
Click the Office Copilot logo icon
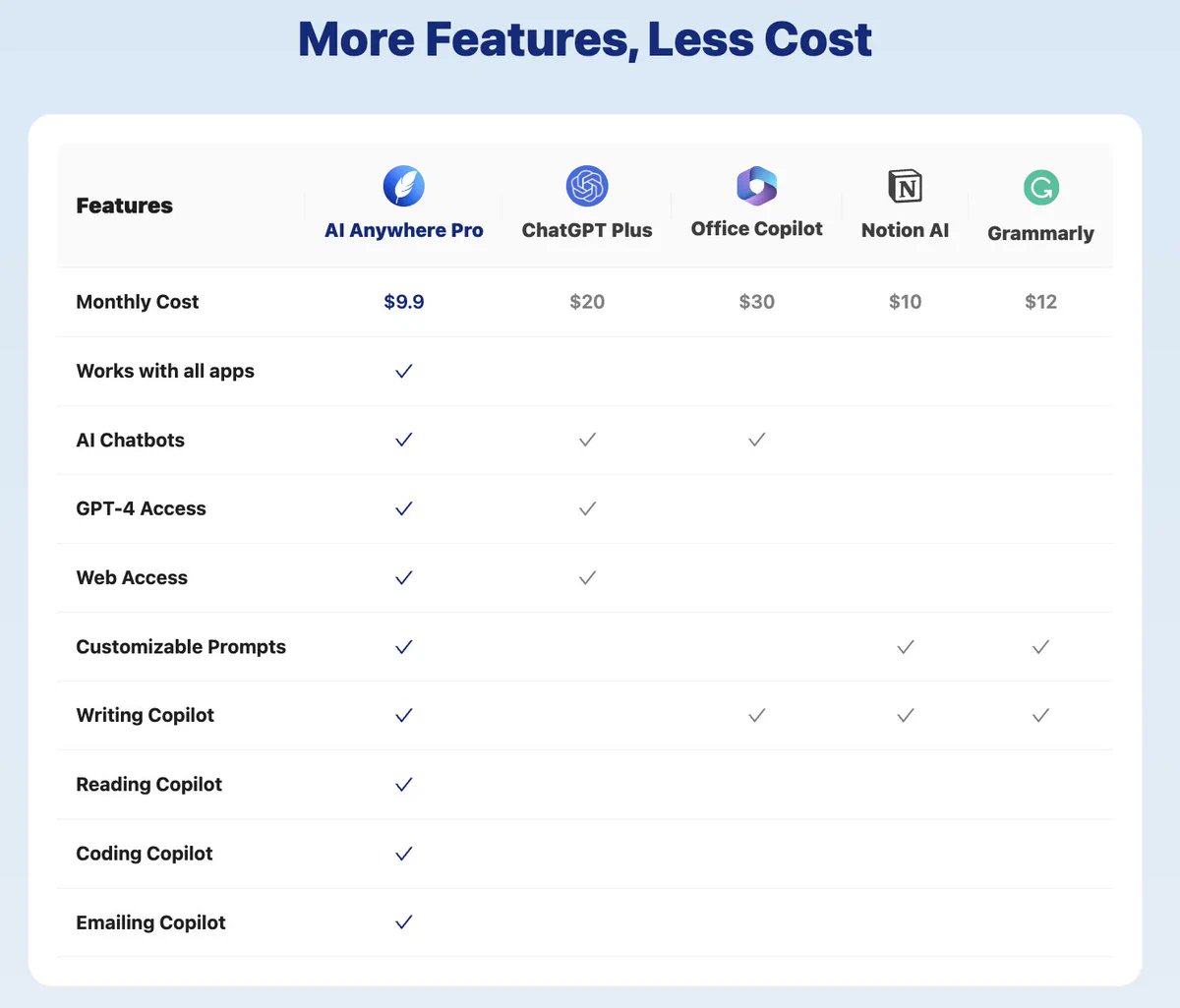757,186
